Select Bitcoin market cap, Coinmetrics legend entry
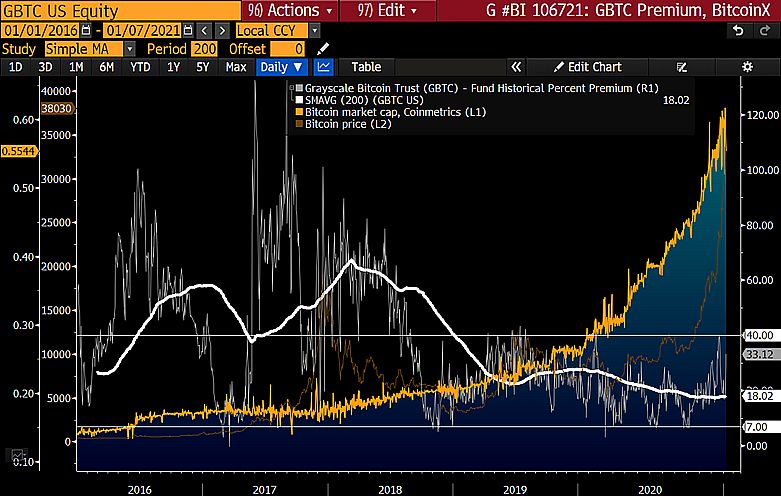Image resolution: width=781 pixels, height=496 pixels. click(395, 112)
